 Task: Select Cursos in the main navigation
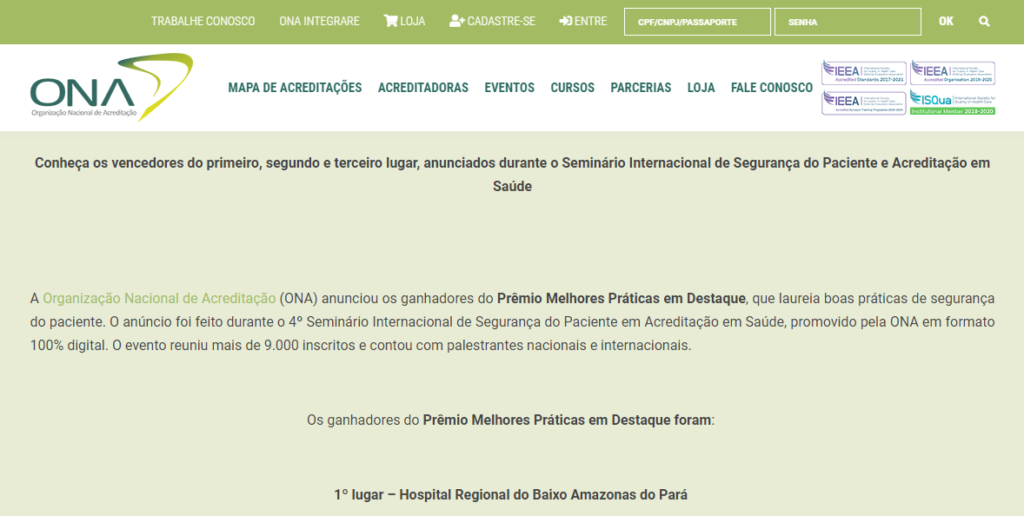572,88
